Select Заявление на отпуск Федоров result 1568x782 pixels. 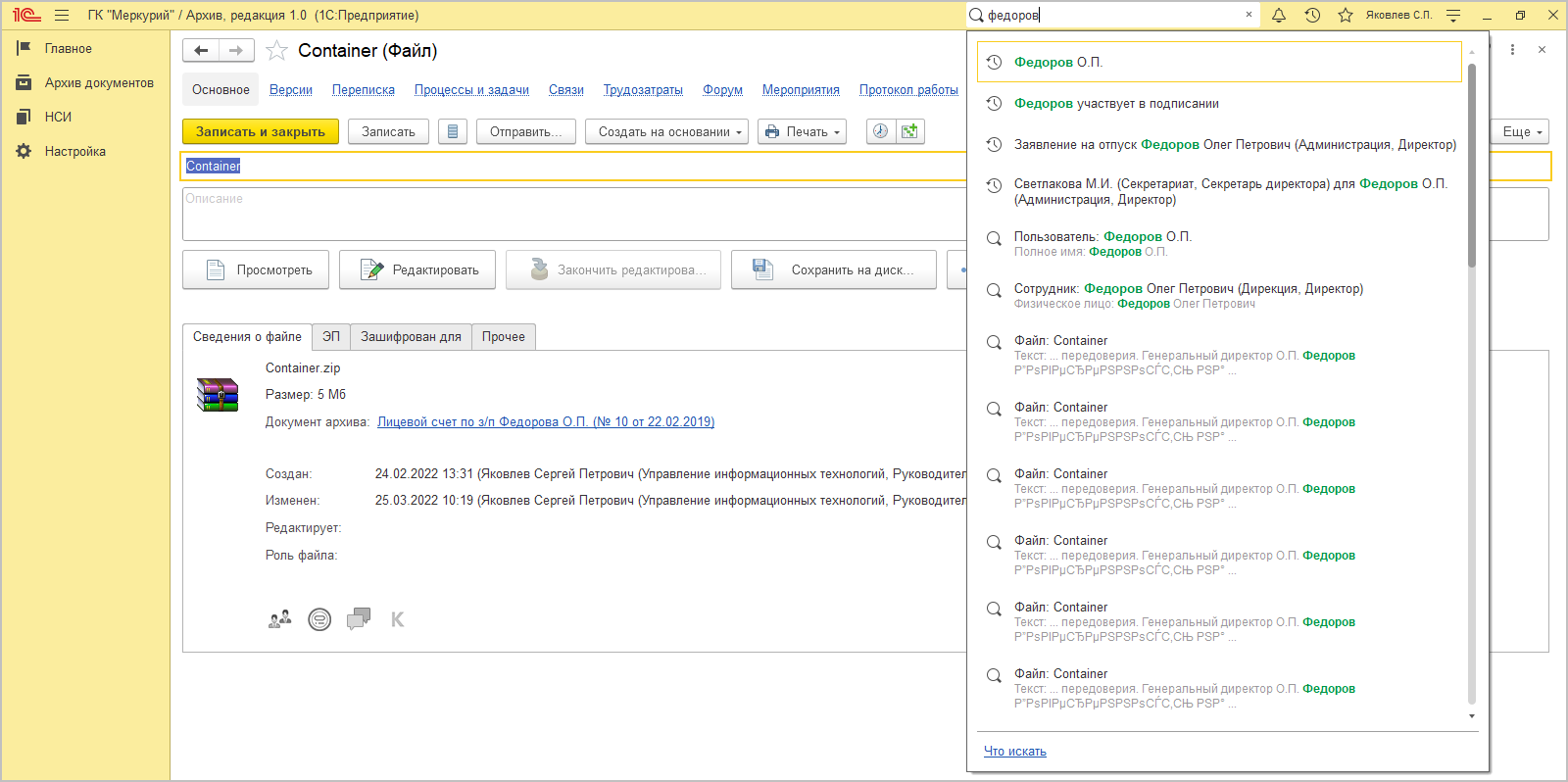point(1219,144)
